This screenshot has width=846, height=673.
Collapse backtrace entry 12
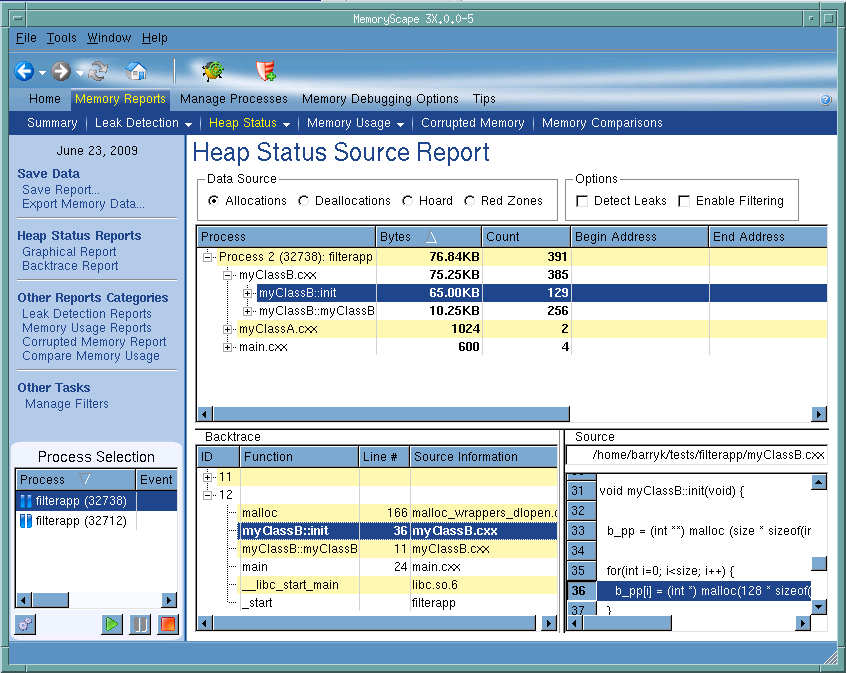point(208,495)
